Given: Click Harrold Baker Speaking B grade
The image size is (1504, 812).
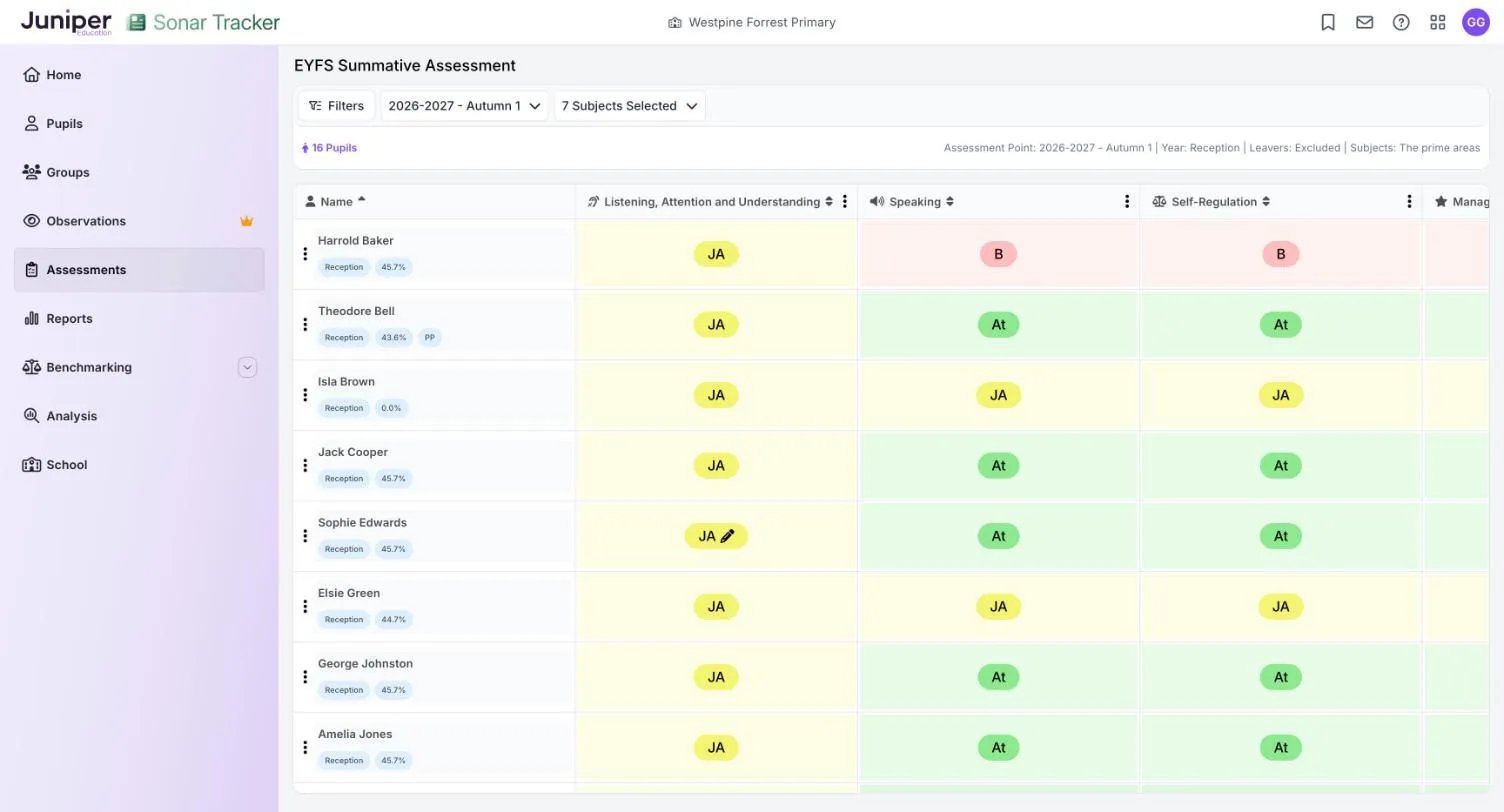Looking at the screenshot, I should pos(998,254).
